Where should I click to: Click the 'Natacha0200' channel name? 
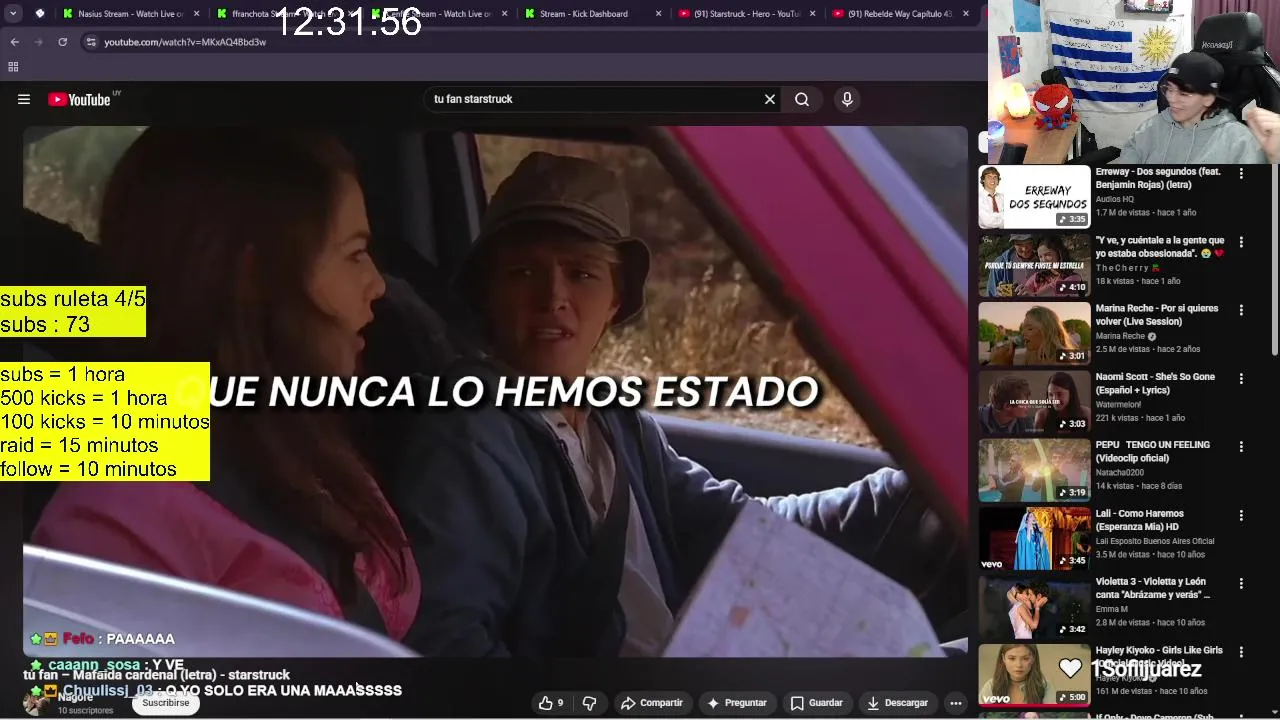pos(1120,472)
